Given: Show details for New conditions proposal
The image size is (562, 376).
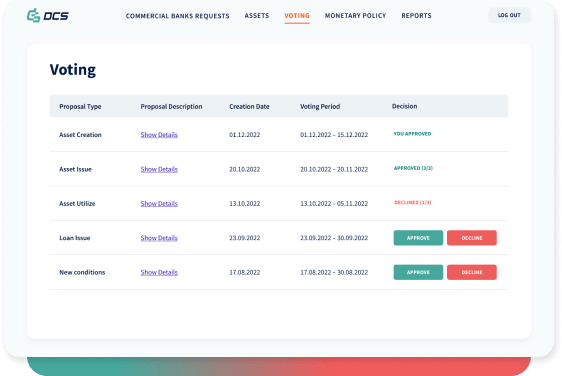Looking at the screenshot, I should tap(159, 272).
